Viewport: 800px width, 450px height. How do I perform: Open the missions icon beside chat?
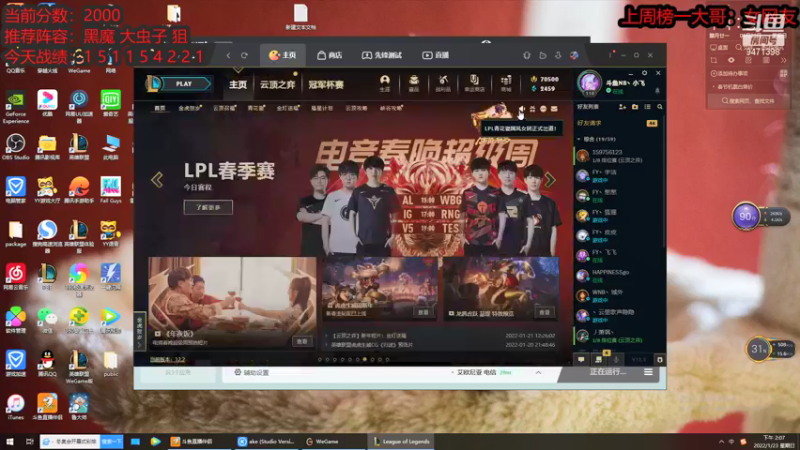(598, 360)
